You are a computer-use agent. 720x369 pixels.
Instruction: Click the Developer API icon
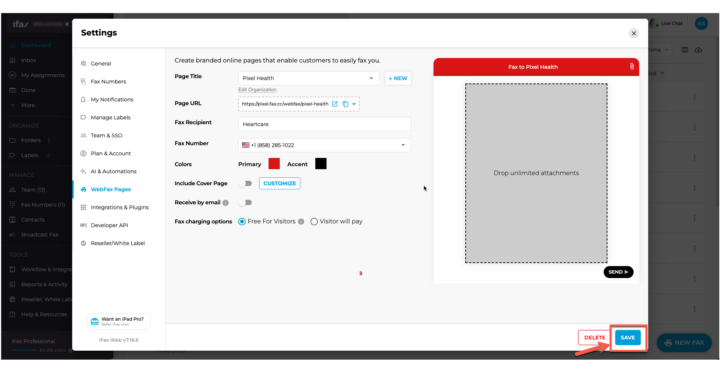click(x=83, y=225)
